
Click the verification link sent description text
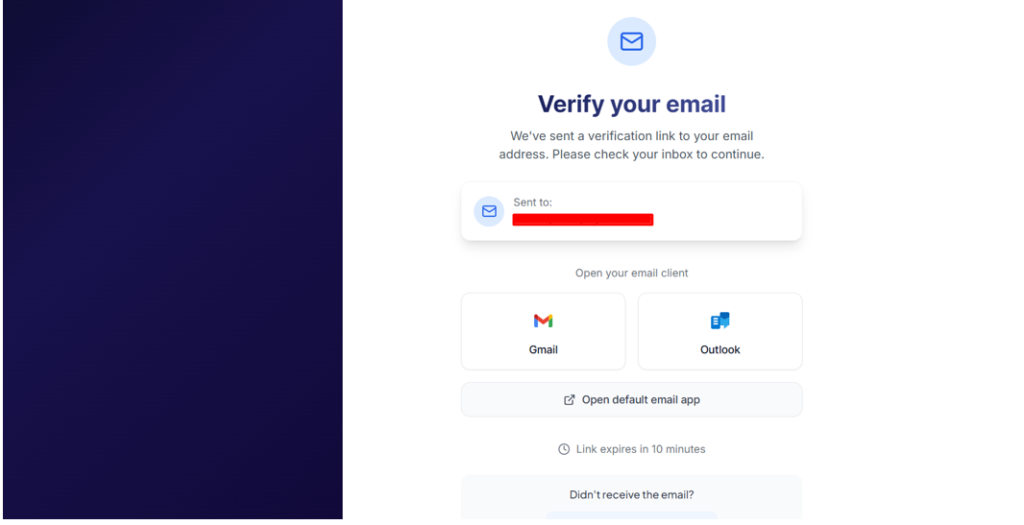pos(631,145)
